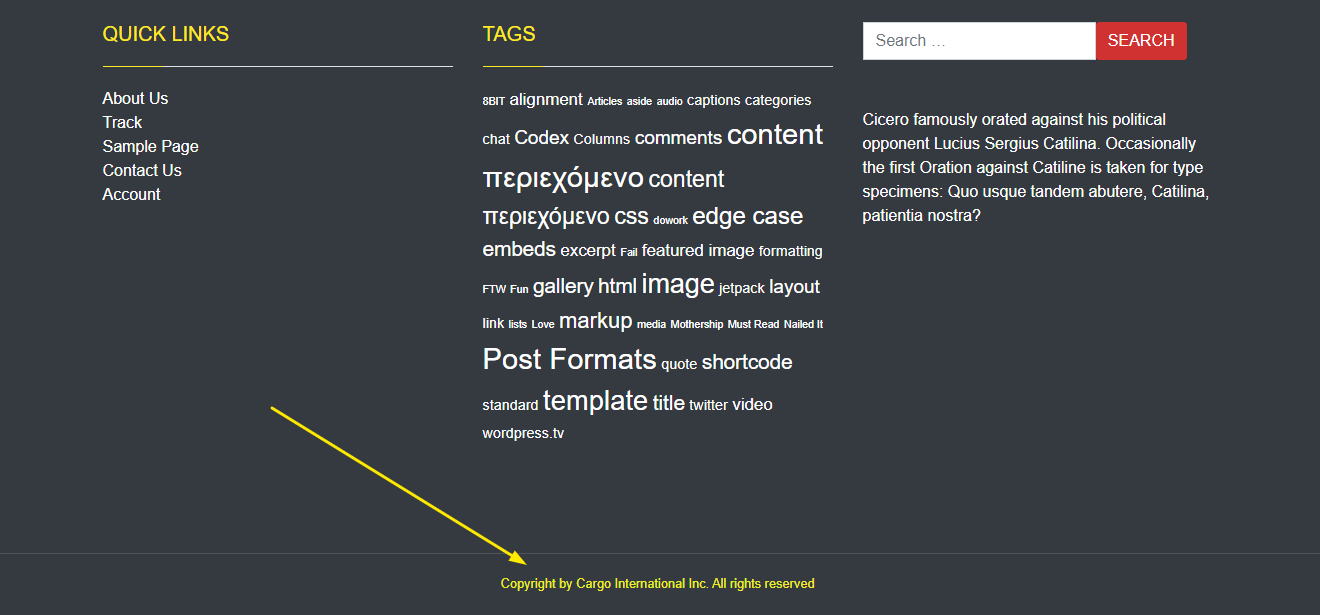Open the link tag
The width and height of the screenshot is (1320, 615).
(x=493, y=323)
